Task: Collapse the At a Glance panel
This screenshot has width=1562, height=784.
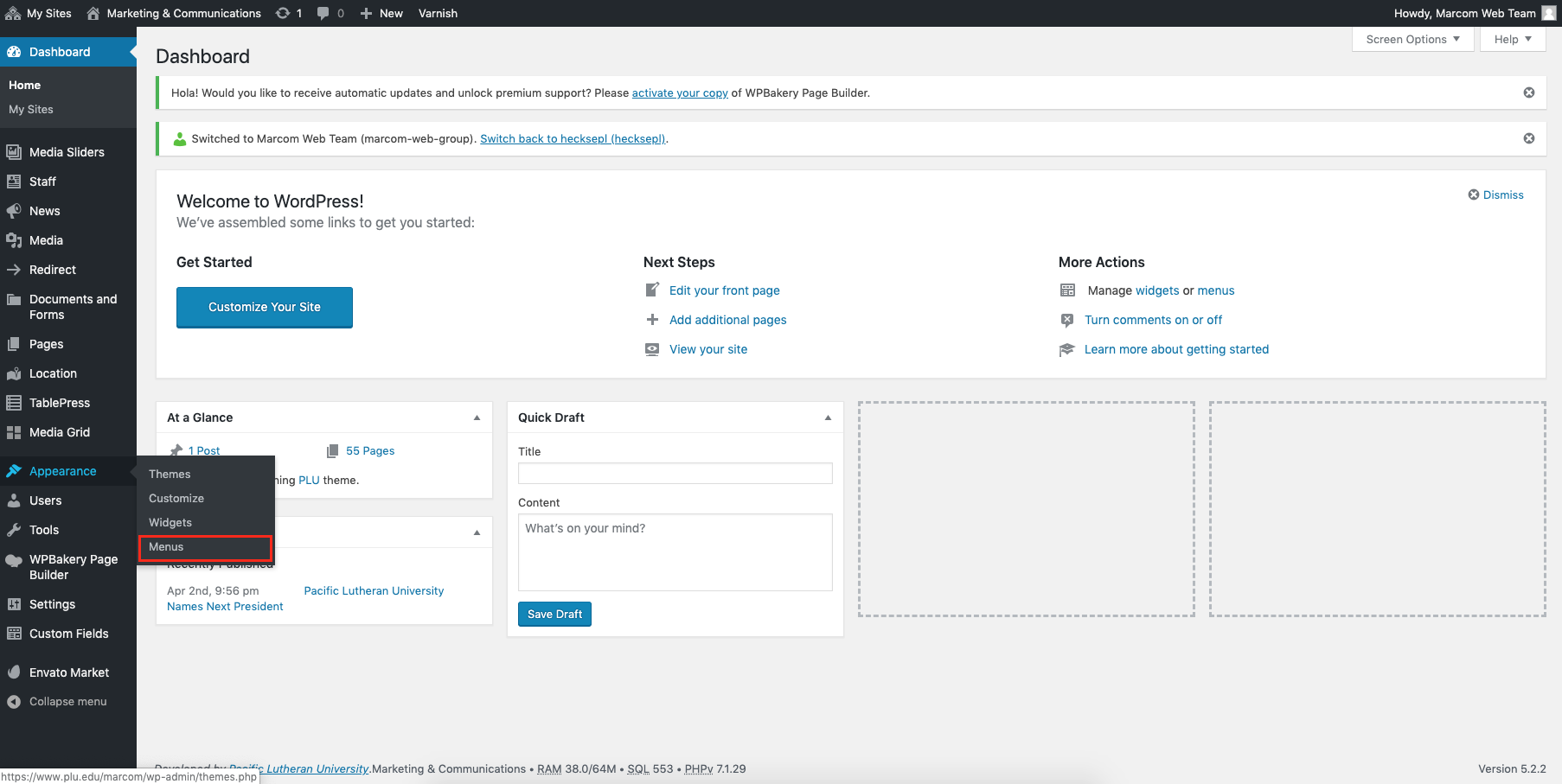Action: [477, 417]
